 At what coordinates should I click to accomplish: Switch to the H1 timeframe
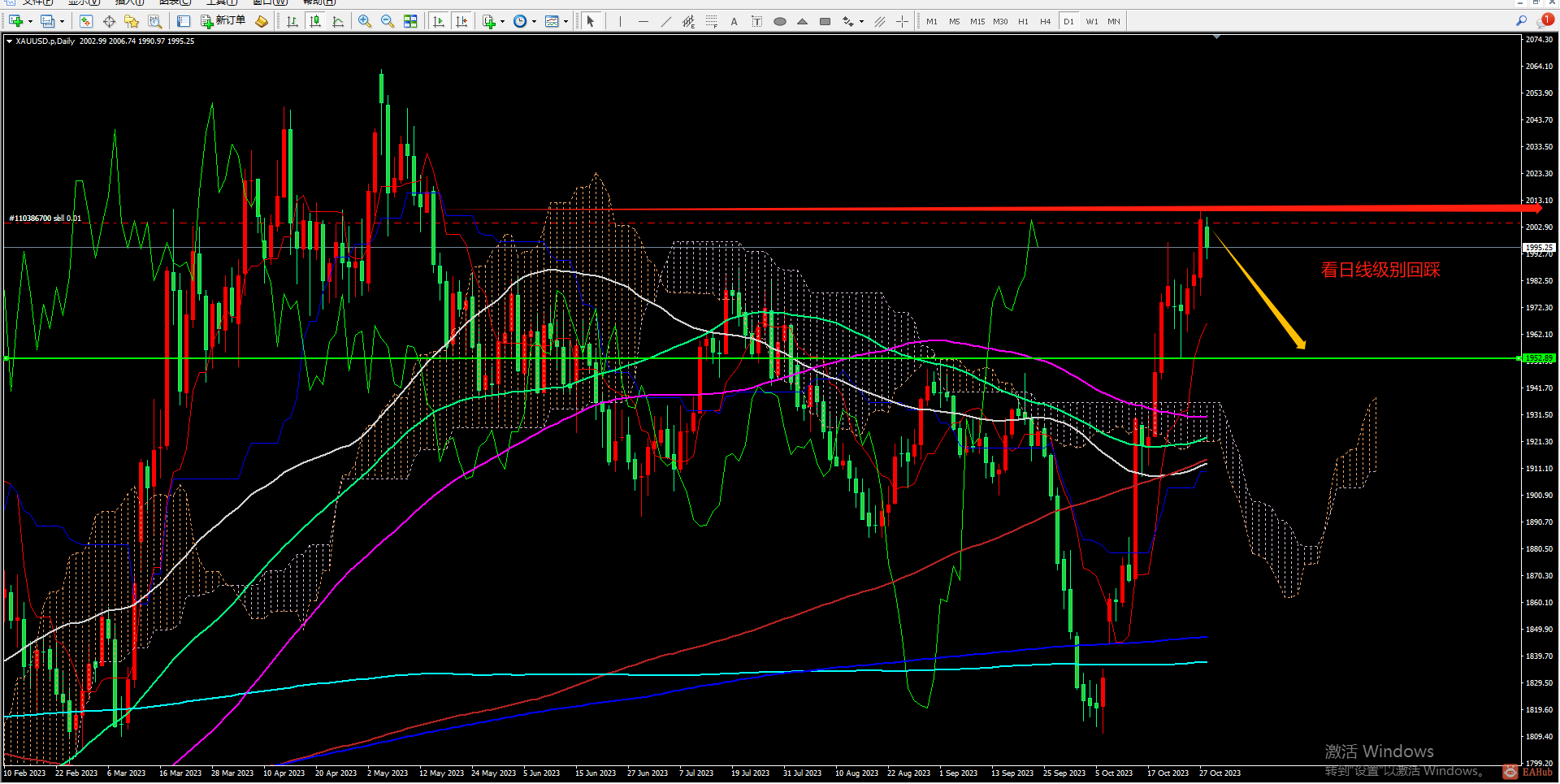pos(1023,21)
